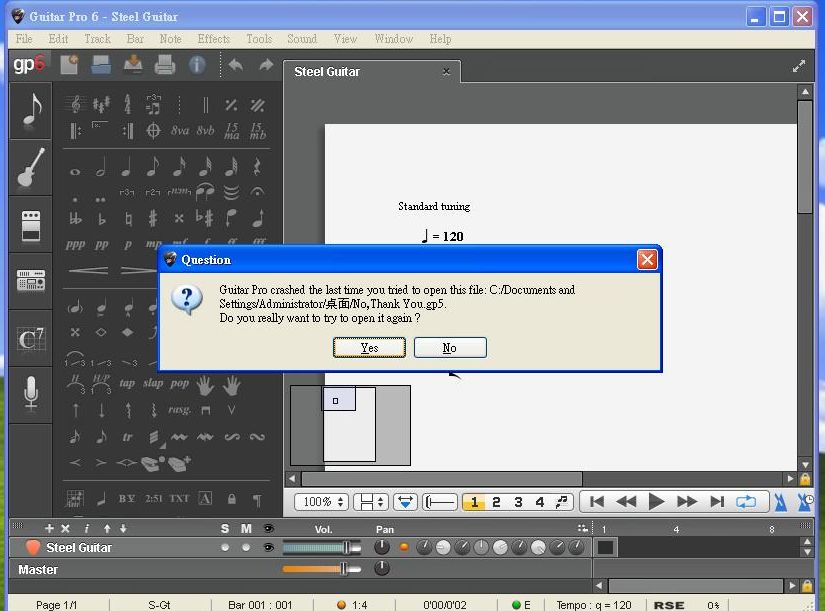The width and height of the screenshot is (825, 611).
Task: Adjust the Steel Guitar volume slider
Action: [321, 548]
